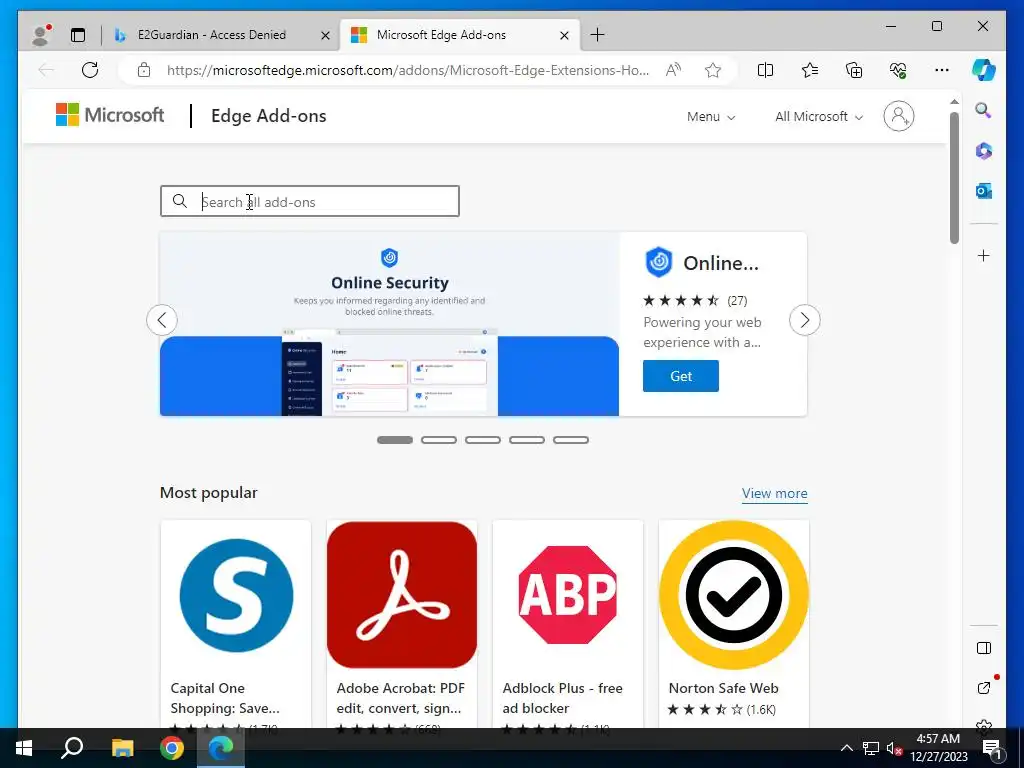Open the taskbar clock showing 4:57 AM
The height and width of the screenshot is (768, 1024).
938,748
